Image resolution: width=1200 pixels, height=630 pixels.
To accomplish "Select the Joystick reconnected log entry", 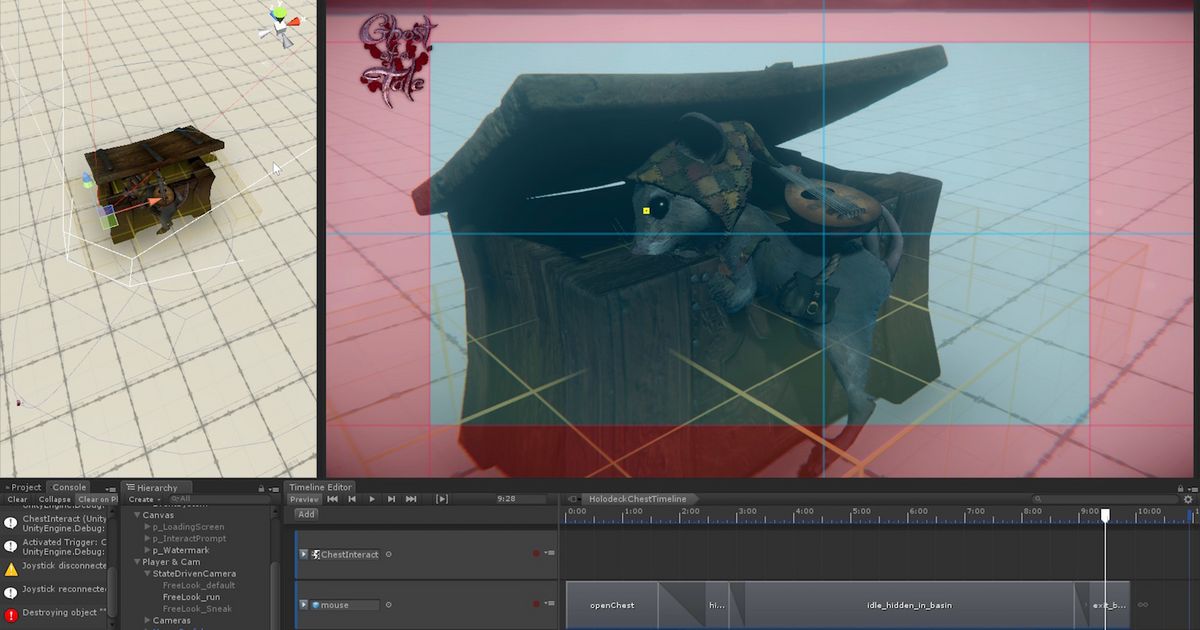I will (x=55, y=591).
